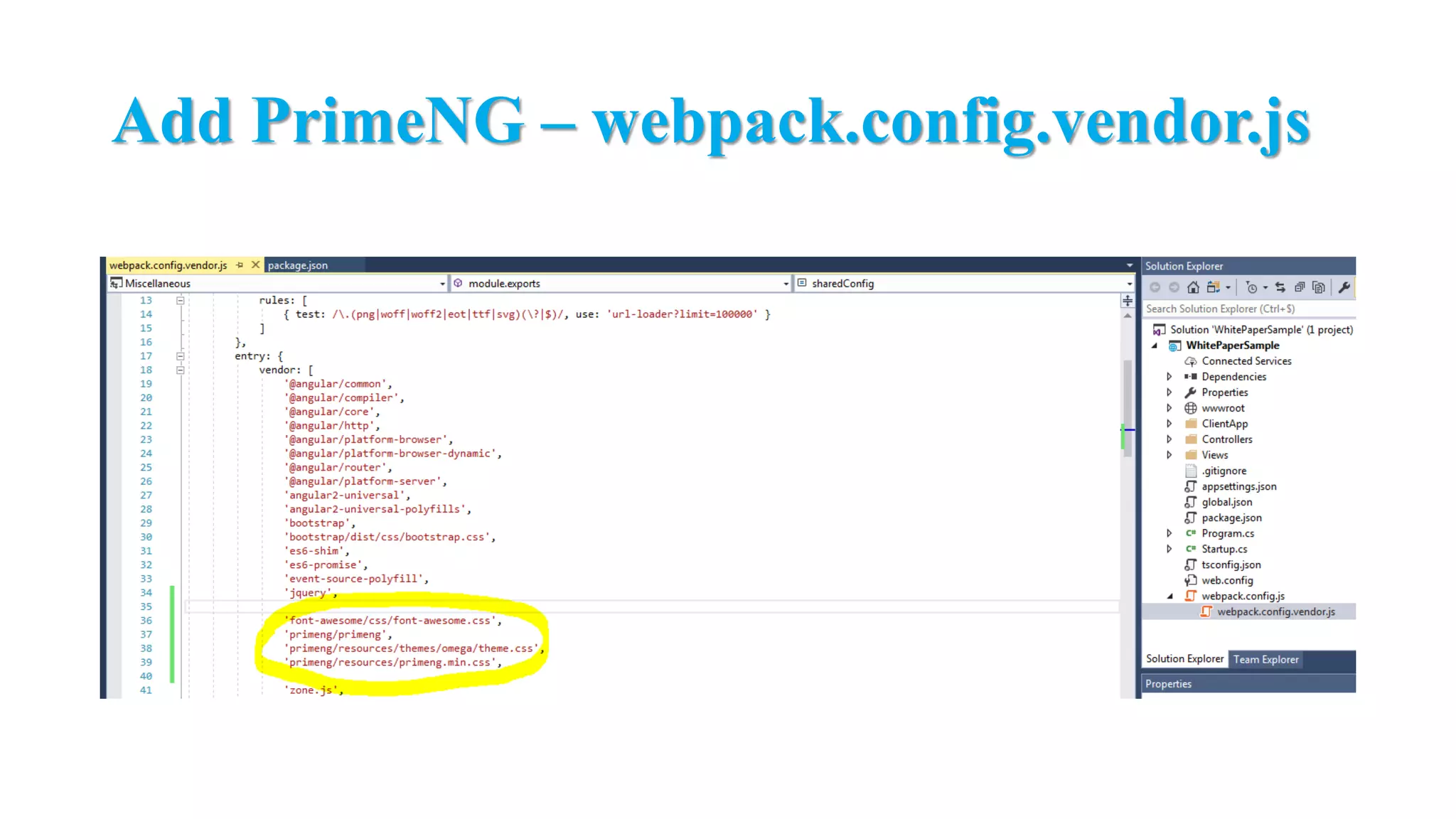Screen dimensions: 1456x819
Task: Close the webpack.config.vendor.js tab
Action: (255, 265)
